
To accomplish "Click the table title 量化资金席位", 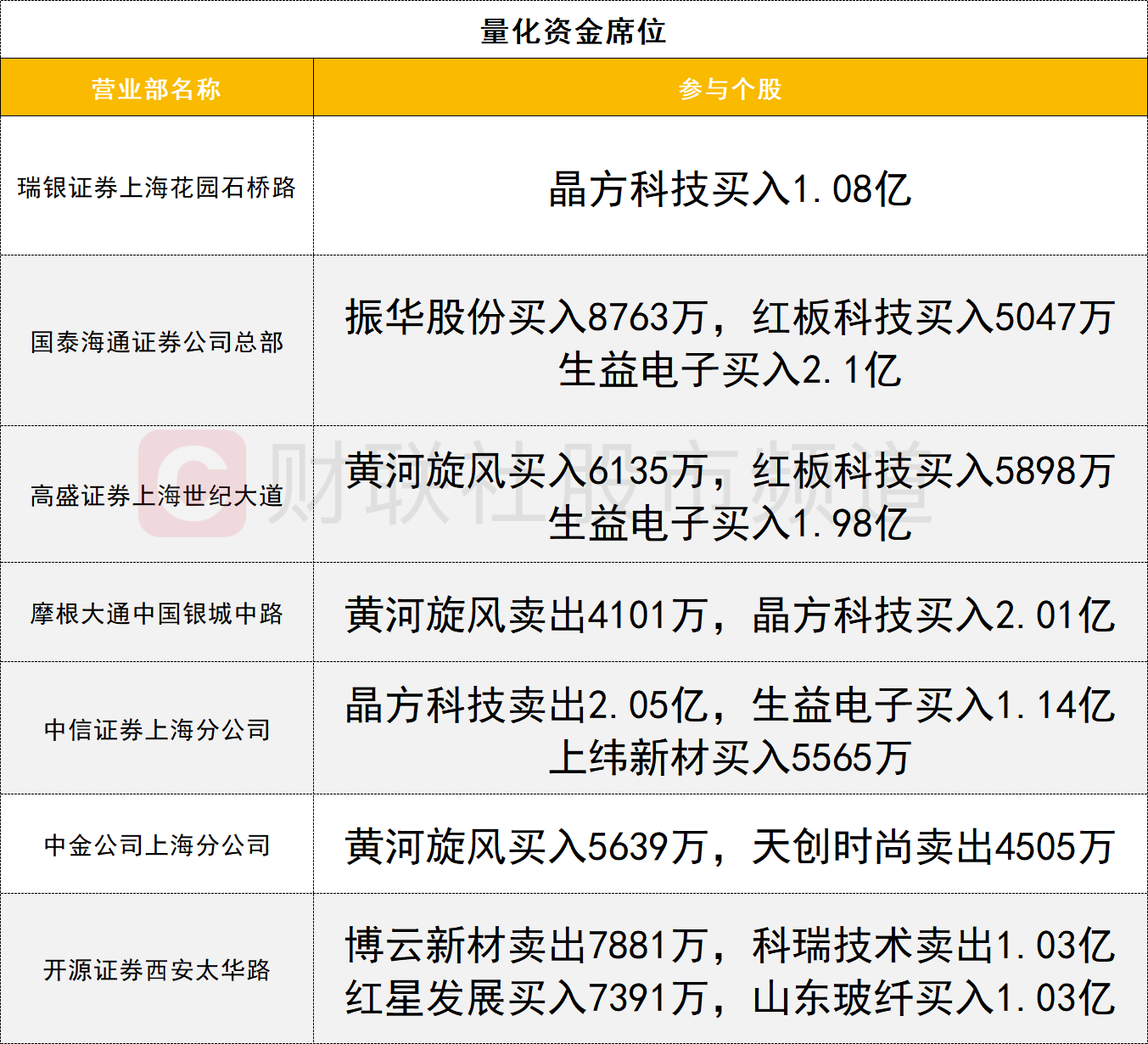I will pyautogui.click(x=574, y=31).
